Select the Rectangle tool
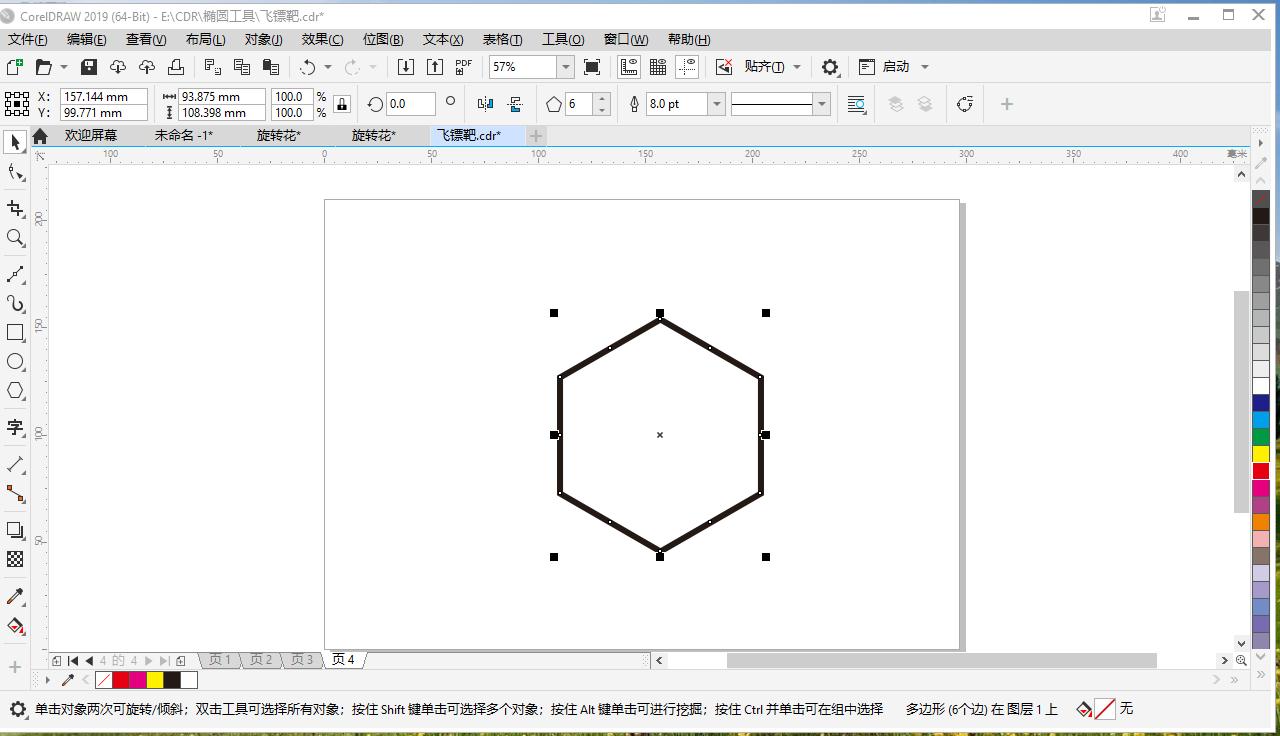Screen dimensions: 1280x736 15,331
